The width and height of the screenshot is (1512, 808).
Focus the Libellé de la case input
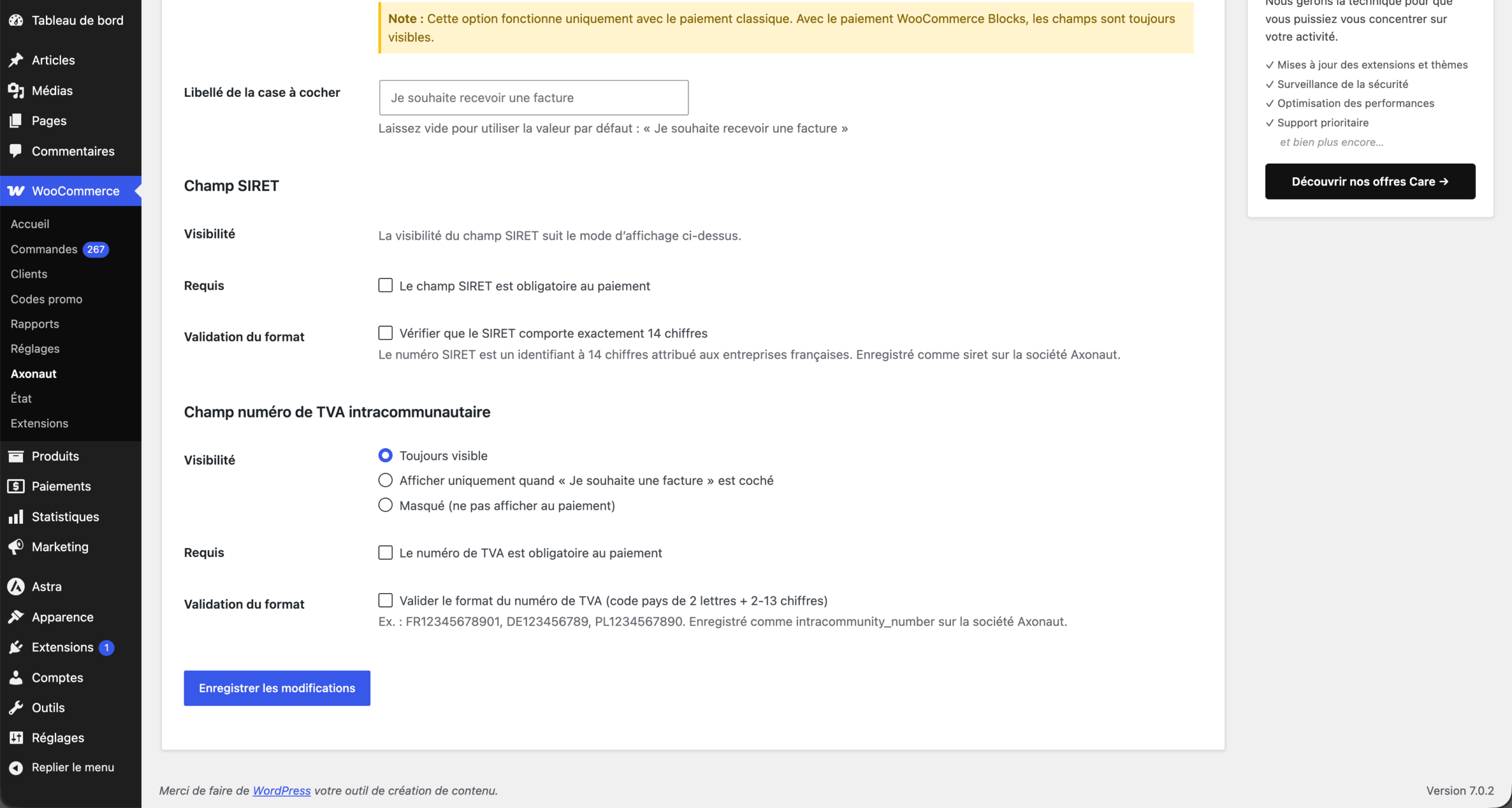(x=534, y=97)
